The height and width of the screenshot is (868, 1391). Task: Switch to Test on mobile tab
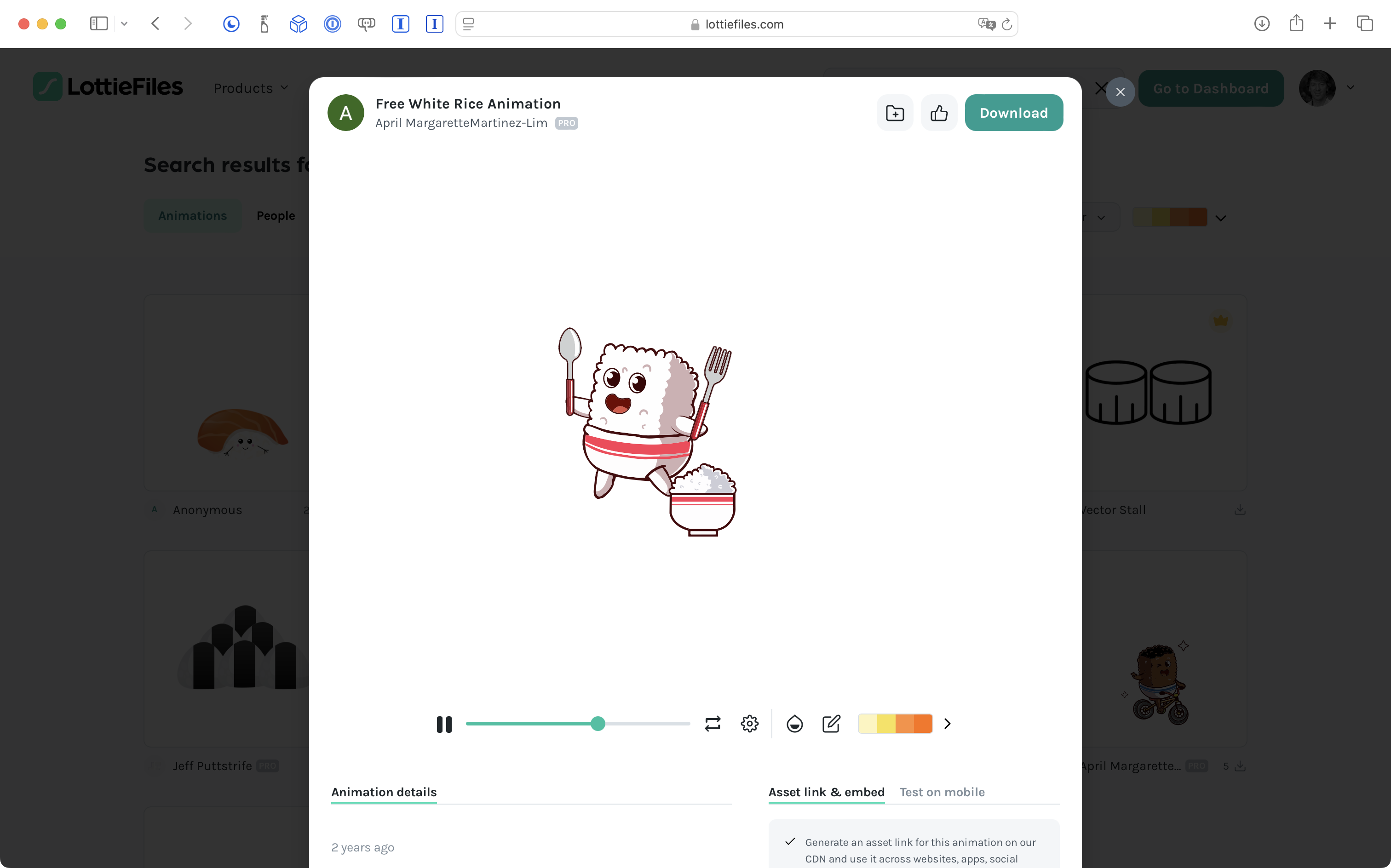[942, 792]
